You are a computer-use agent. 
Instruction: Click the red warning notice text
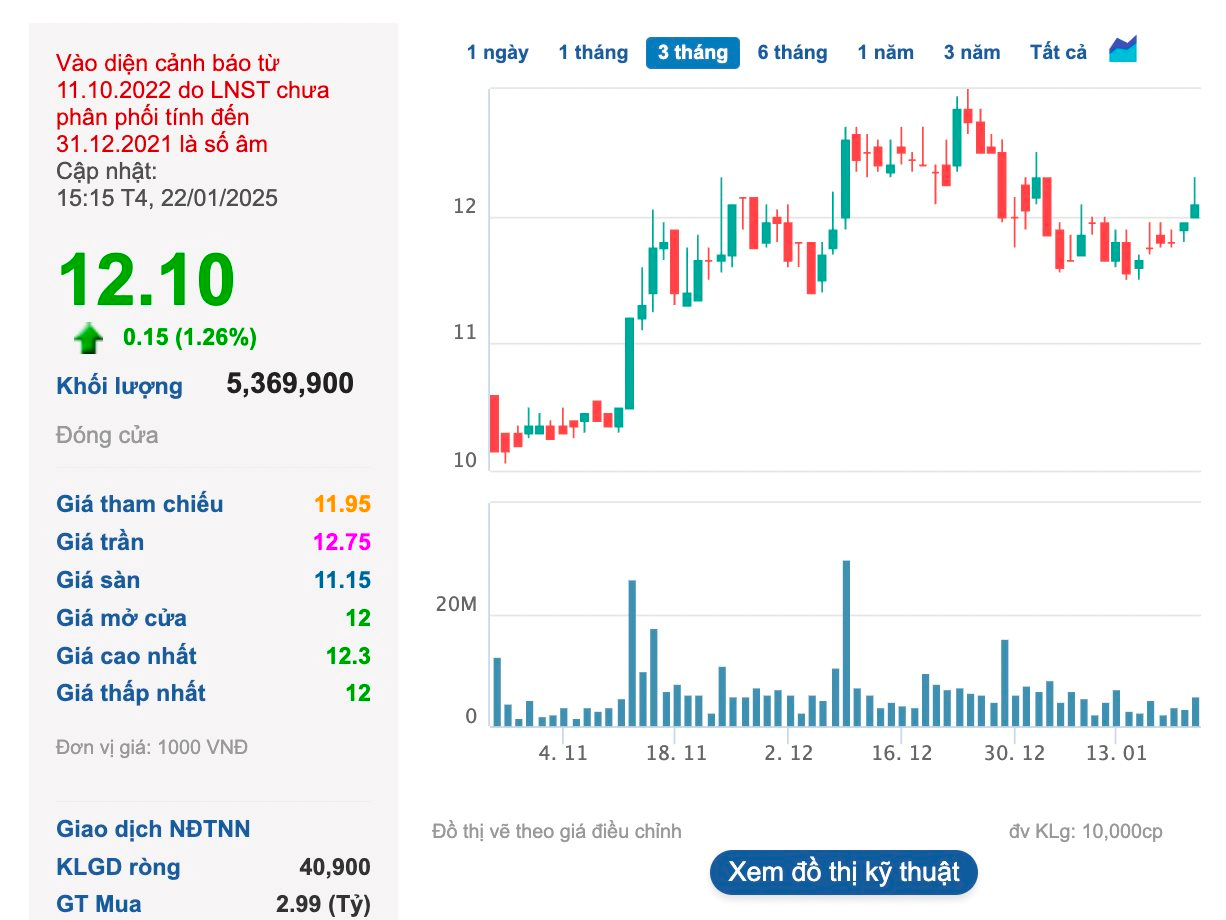click(x=192, y=103)
